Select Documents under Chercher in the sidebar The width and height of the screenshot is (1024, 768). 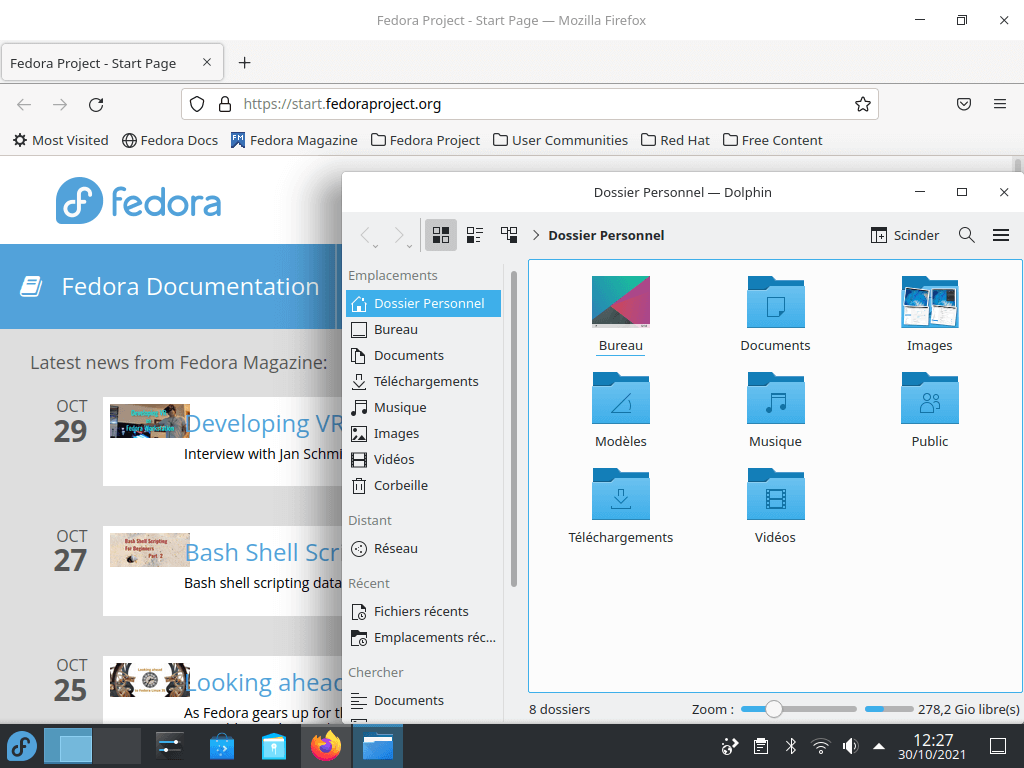(x=423, y=701)
